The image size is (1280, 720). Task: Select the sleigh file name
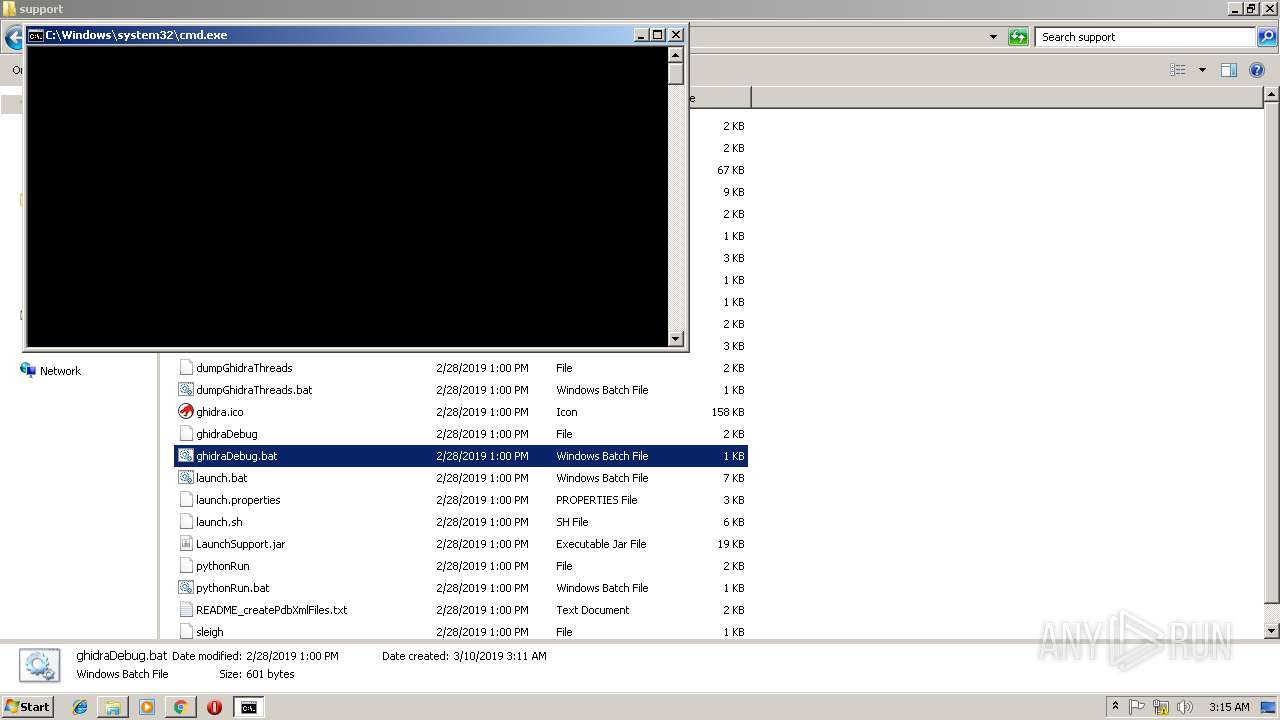click(210, 632)
